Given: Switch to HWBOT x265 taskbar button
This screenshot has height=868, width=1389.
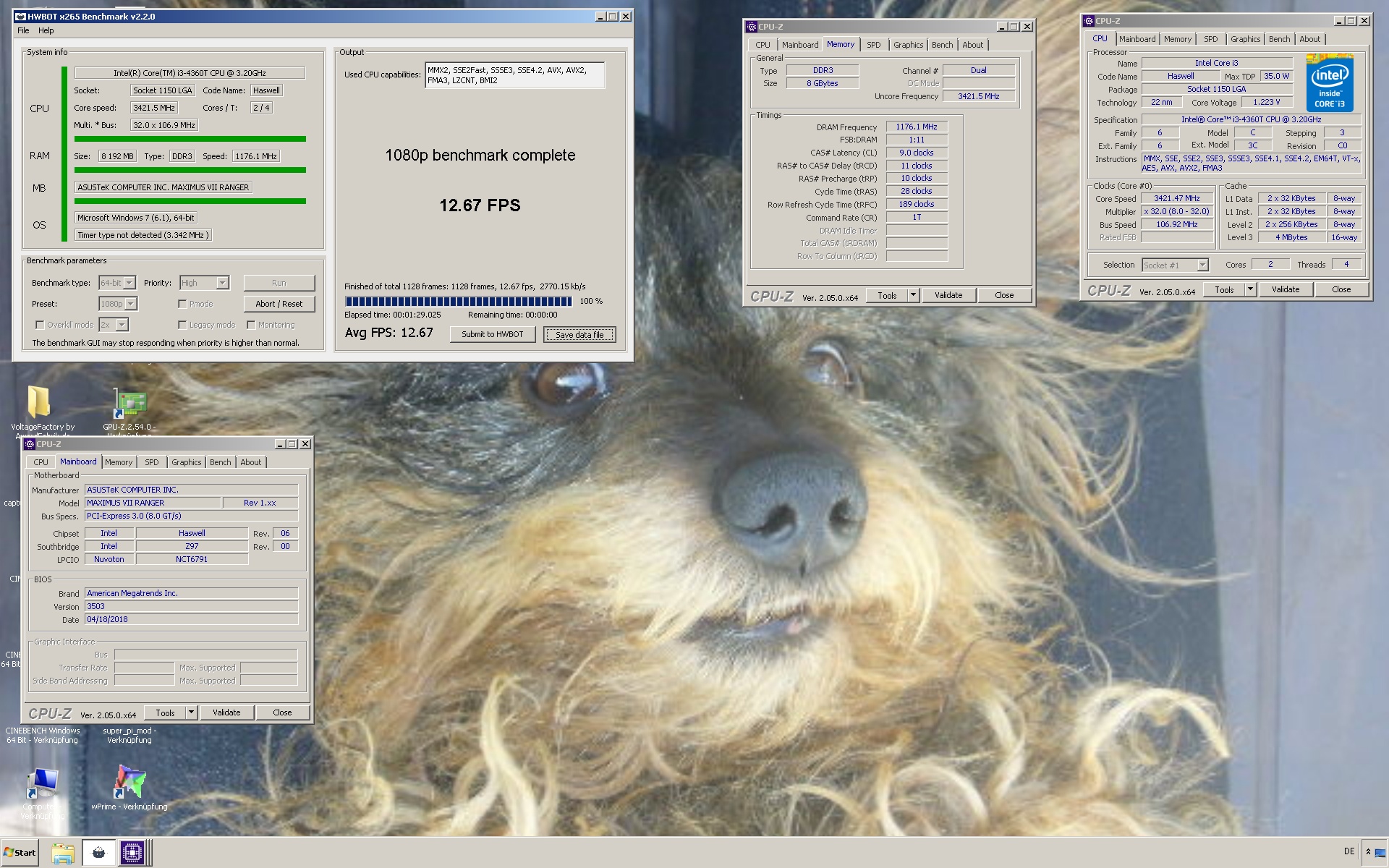Looking at the screenshot, I should [x=98, y=853].
